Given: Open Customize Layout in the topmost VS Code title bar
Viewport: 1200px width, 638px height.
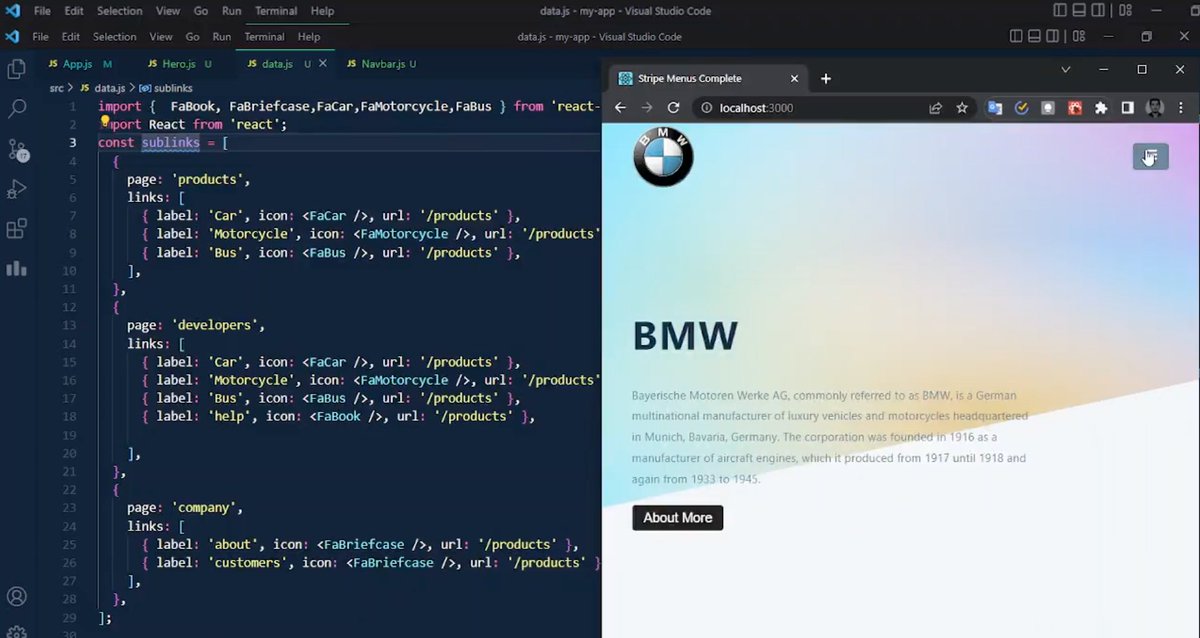Looking at the screenshot, I should (1125, 11).
